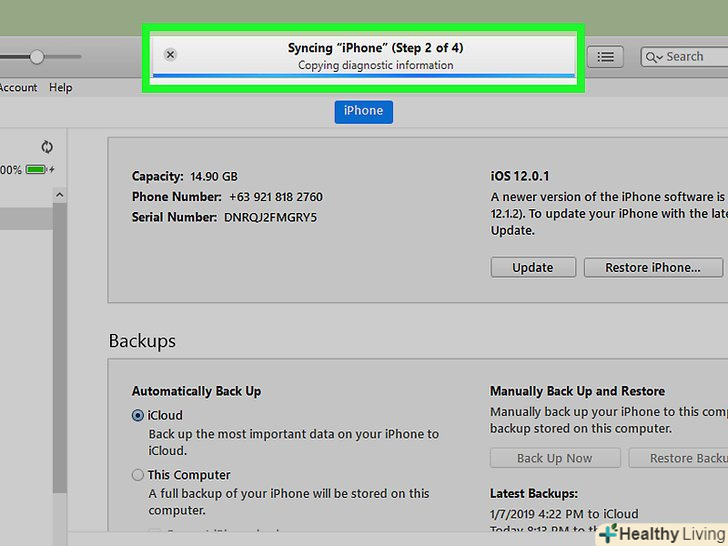This screenshot has width=728, height=546.
Task: Click the Manually Back Up and Restore heading
Action: (x=577, y=391)
